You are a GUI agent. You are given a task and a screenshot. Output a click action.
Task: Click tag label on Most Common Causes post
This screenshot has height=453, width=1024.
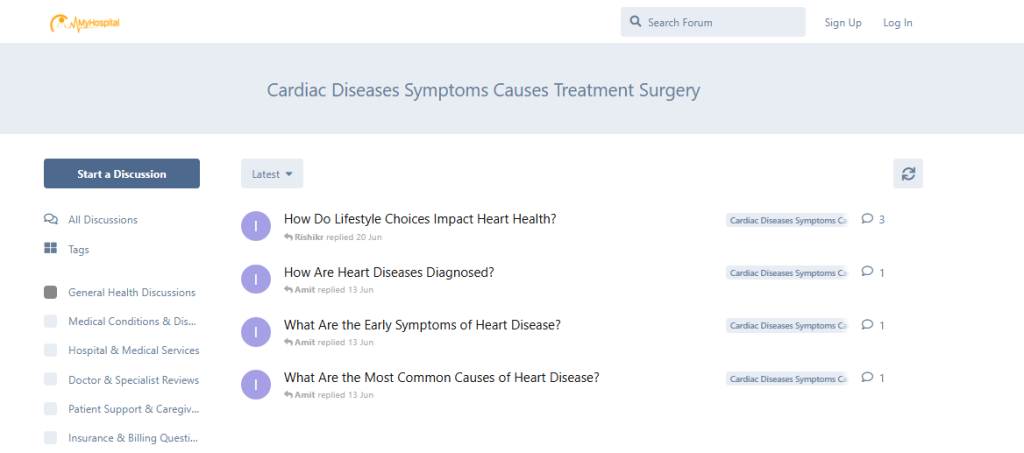[x=787, y=379]
